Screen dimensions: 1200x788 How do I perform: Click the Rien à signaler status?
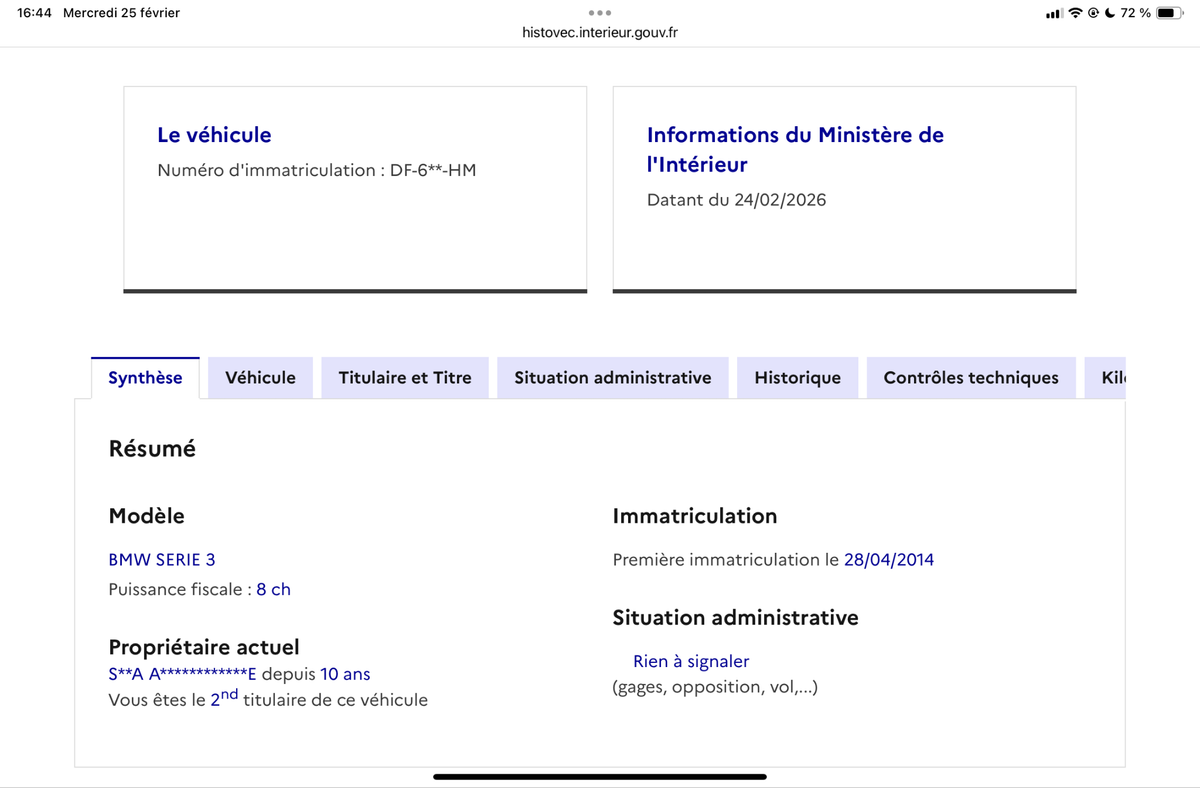(691, 661)
